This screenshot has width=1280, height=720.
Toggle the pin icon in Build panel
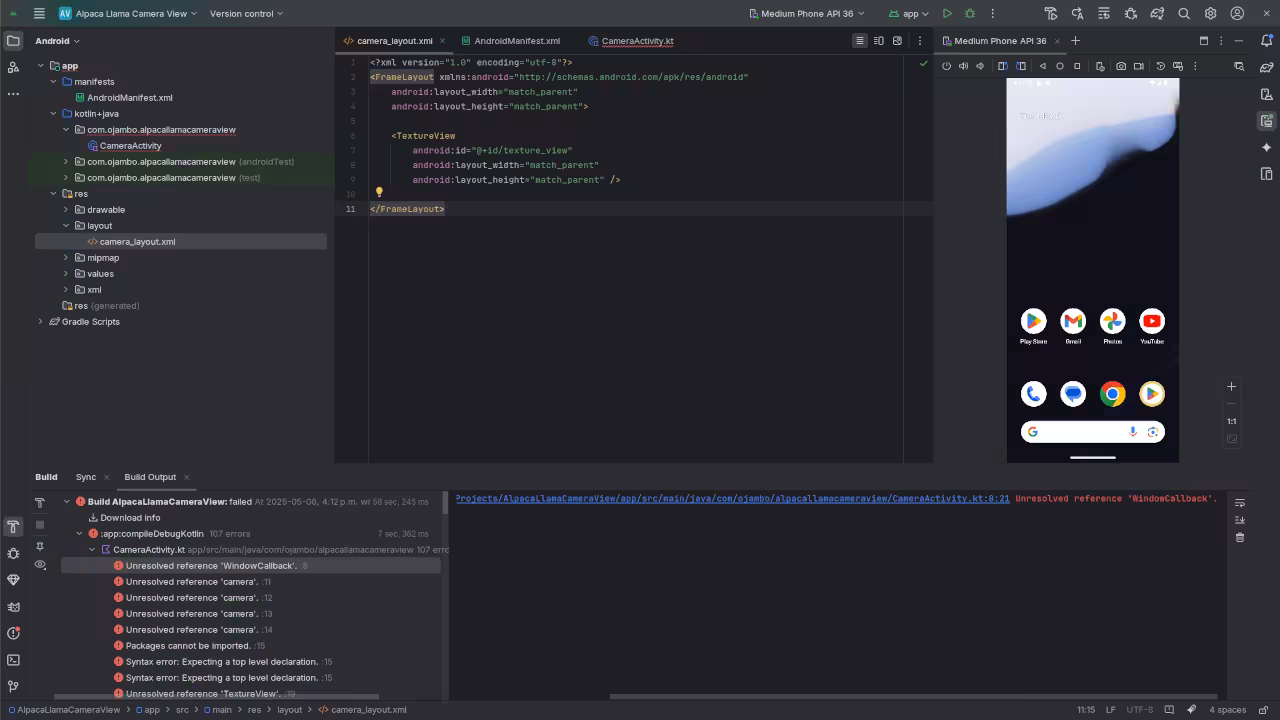40,546
